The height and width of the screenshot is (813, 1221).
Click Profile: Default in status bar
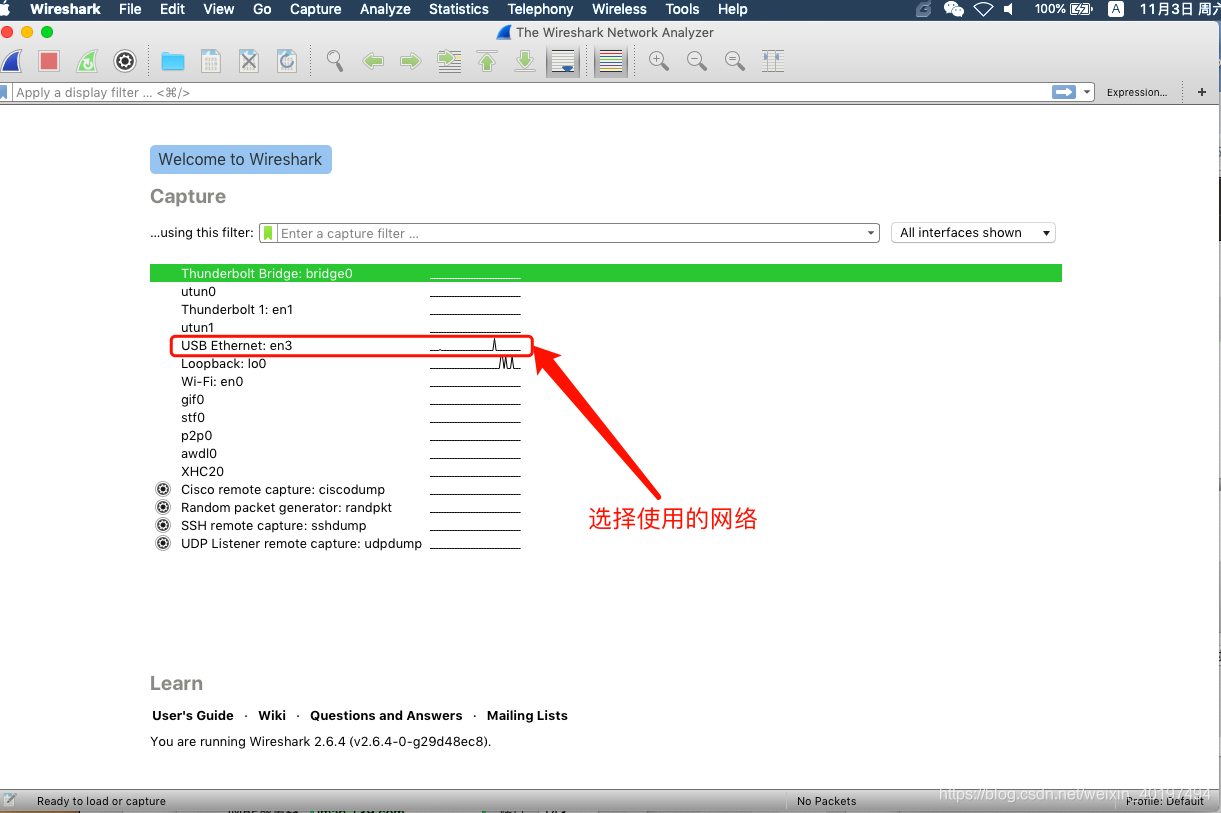click(1165, 801)
